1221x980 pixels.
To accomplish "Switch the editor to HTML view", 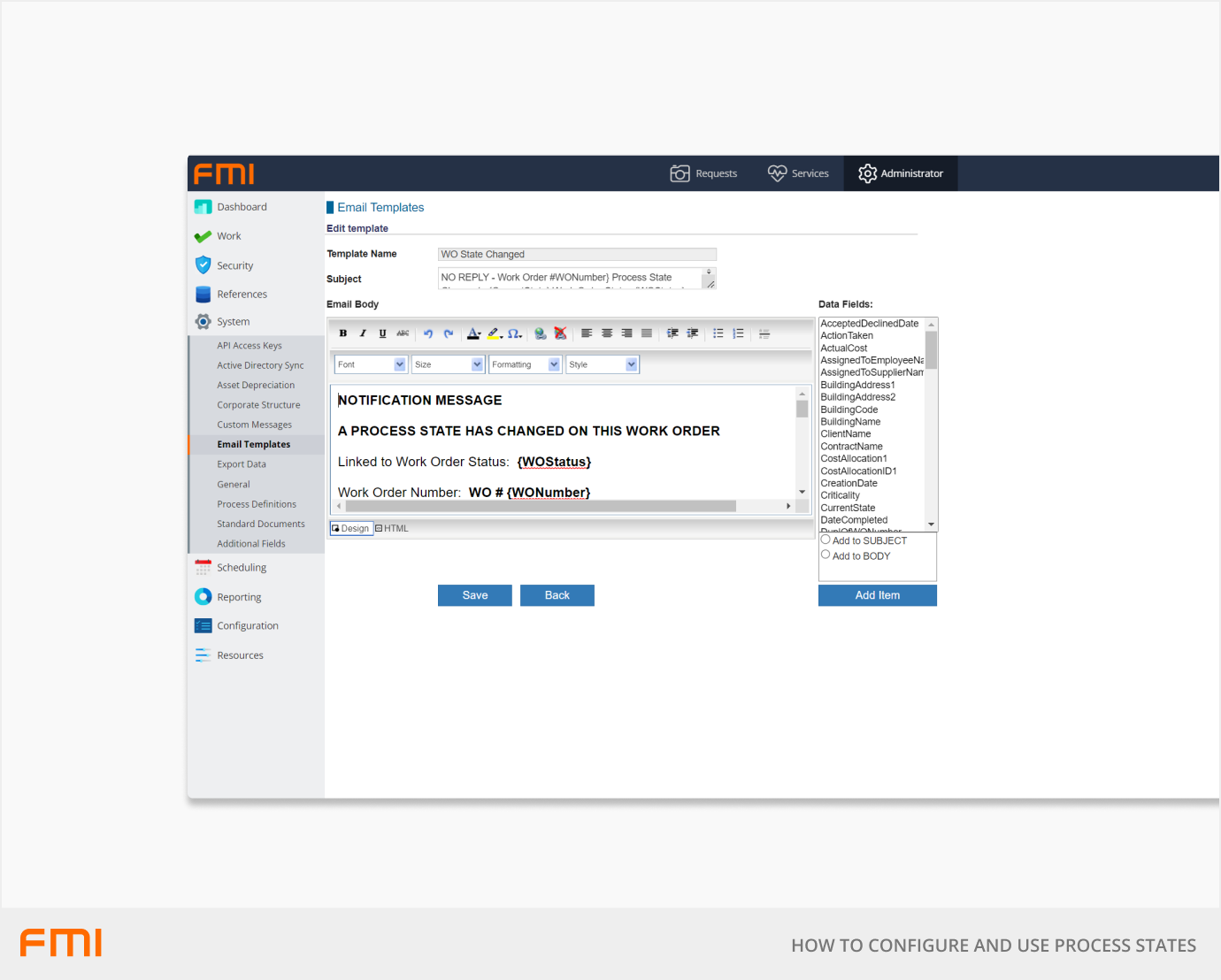I will [x=392, y=528].
